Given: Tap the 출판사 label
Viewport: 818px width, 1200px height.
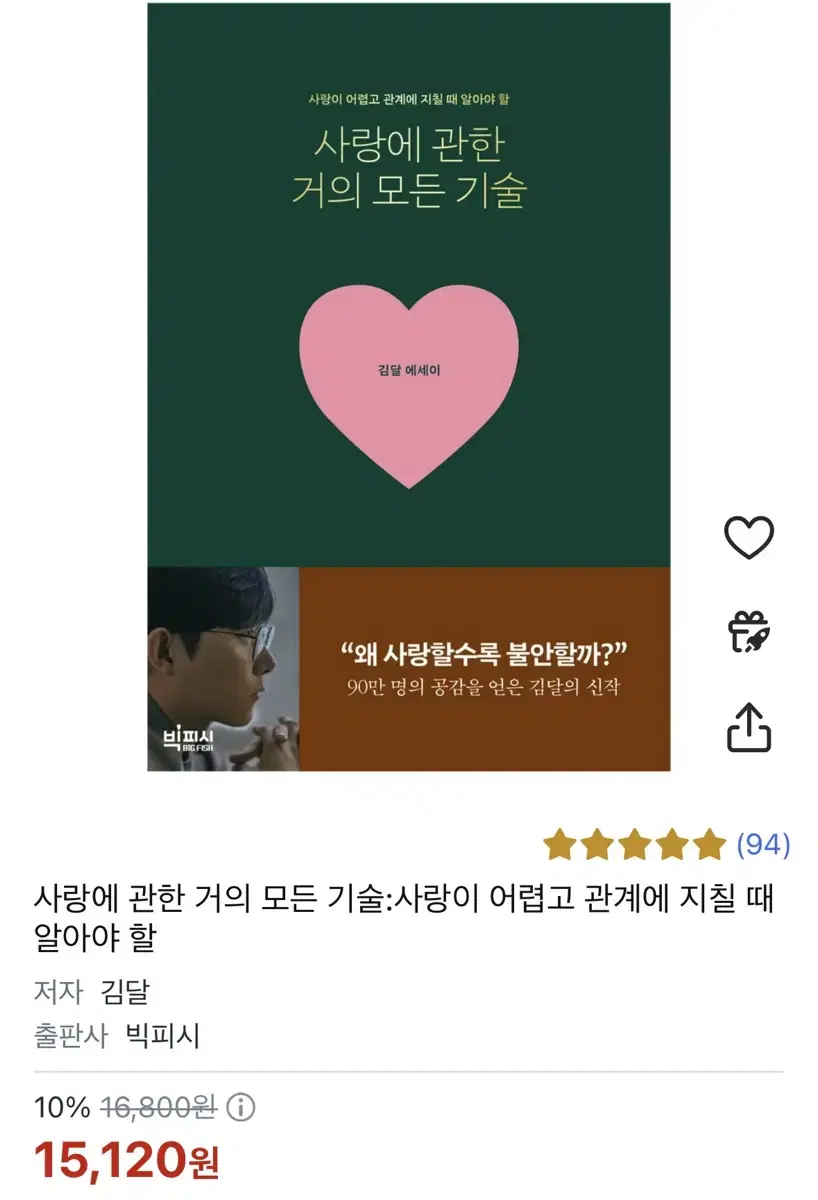Looking at the screenshot, I should [70, 1035].
